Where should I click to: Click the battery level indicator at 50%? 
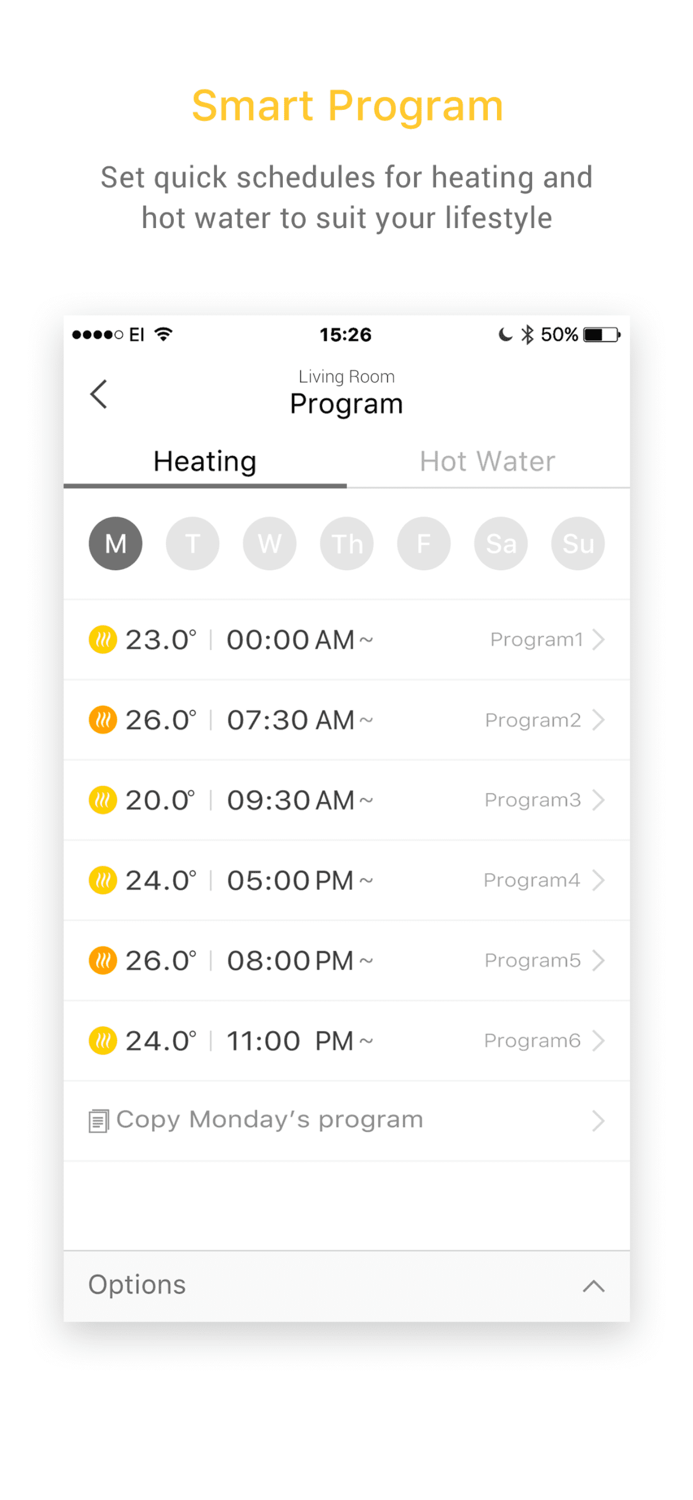point(601,334)
